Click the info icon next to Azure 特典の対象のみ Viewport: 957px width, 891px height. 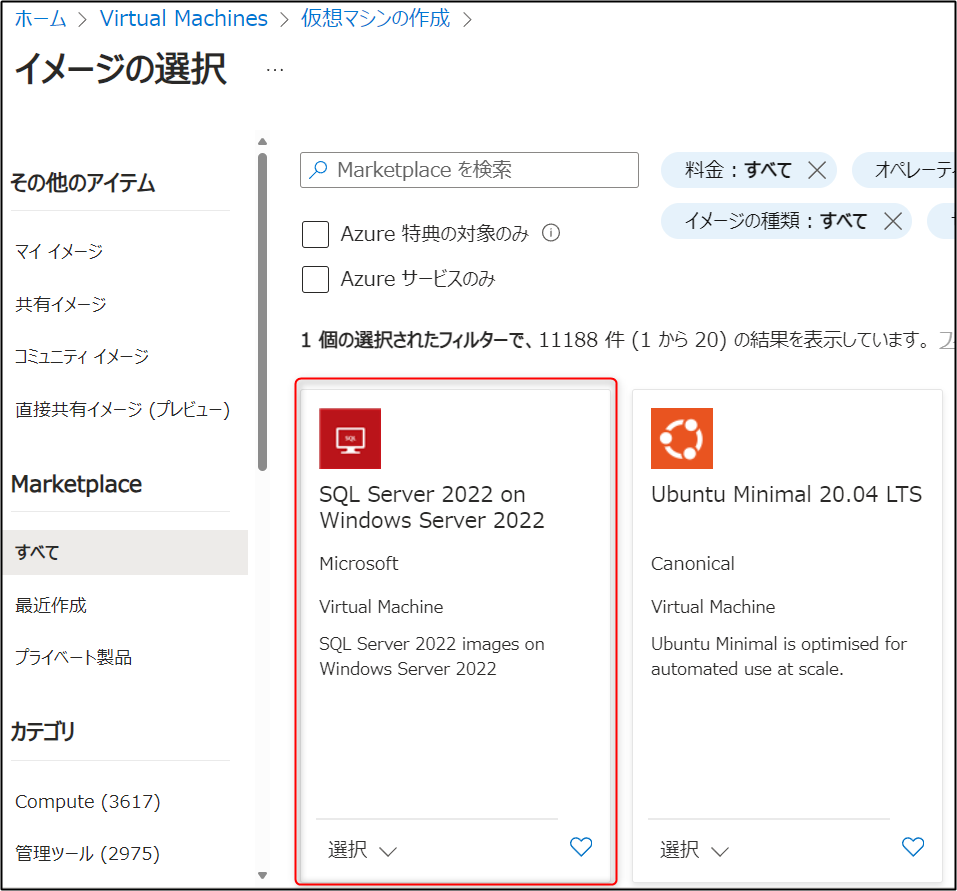551,233
